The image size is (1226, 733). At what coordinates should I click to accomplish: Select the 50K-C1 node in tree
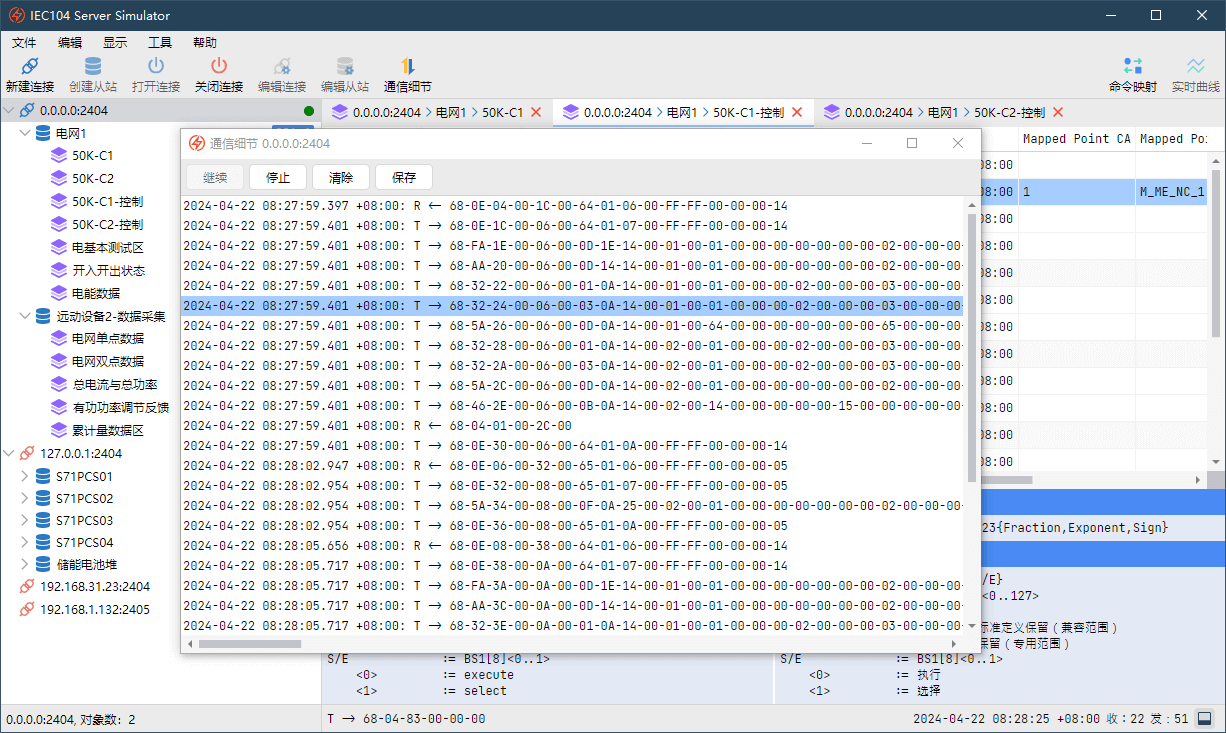point(92,156)
